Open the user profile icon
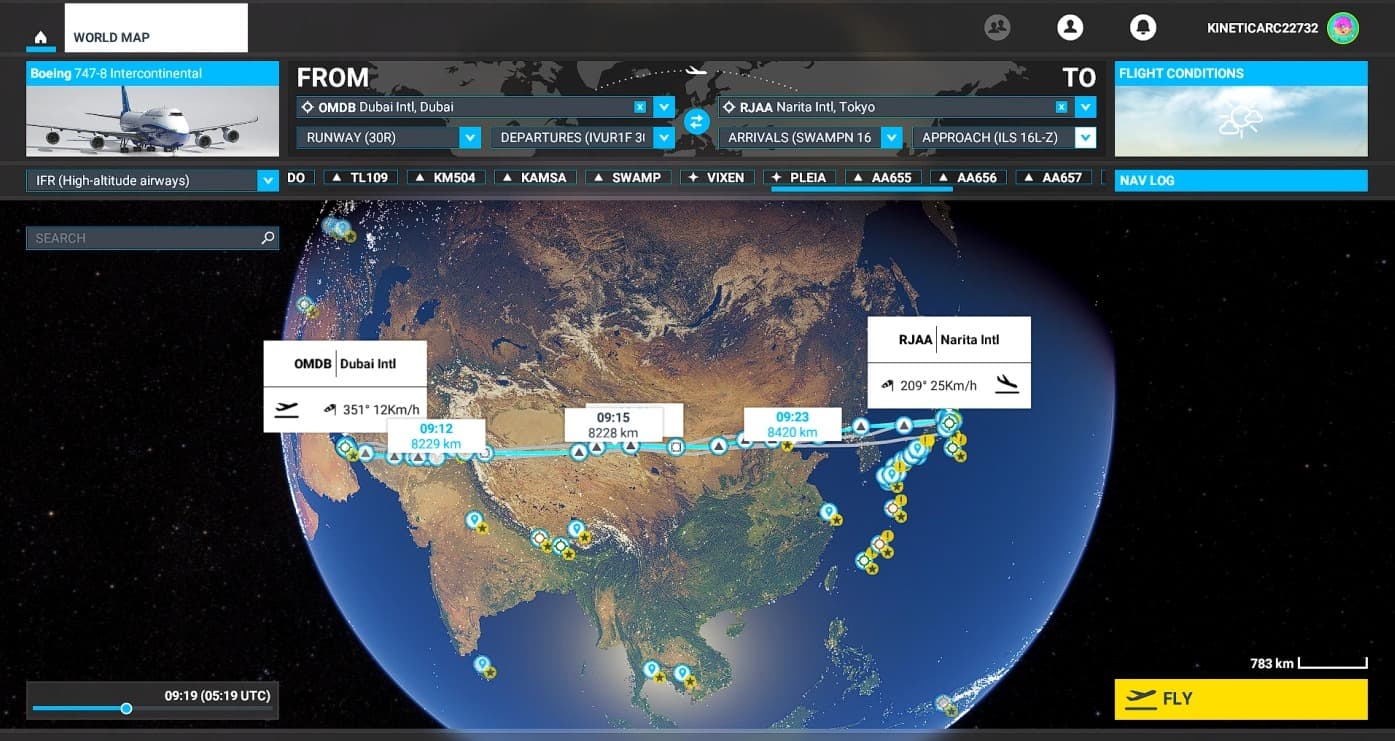The image size is (1395, 741). tap(1070, 28)
